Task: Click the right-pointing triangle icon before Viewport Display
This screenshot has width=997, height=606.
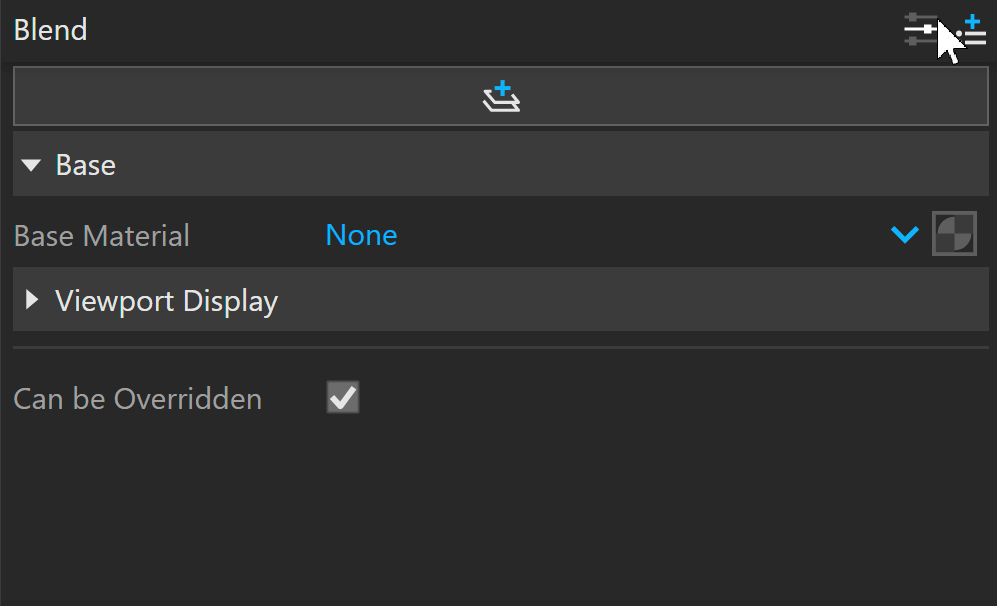Action: tap(31, 300)
